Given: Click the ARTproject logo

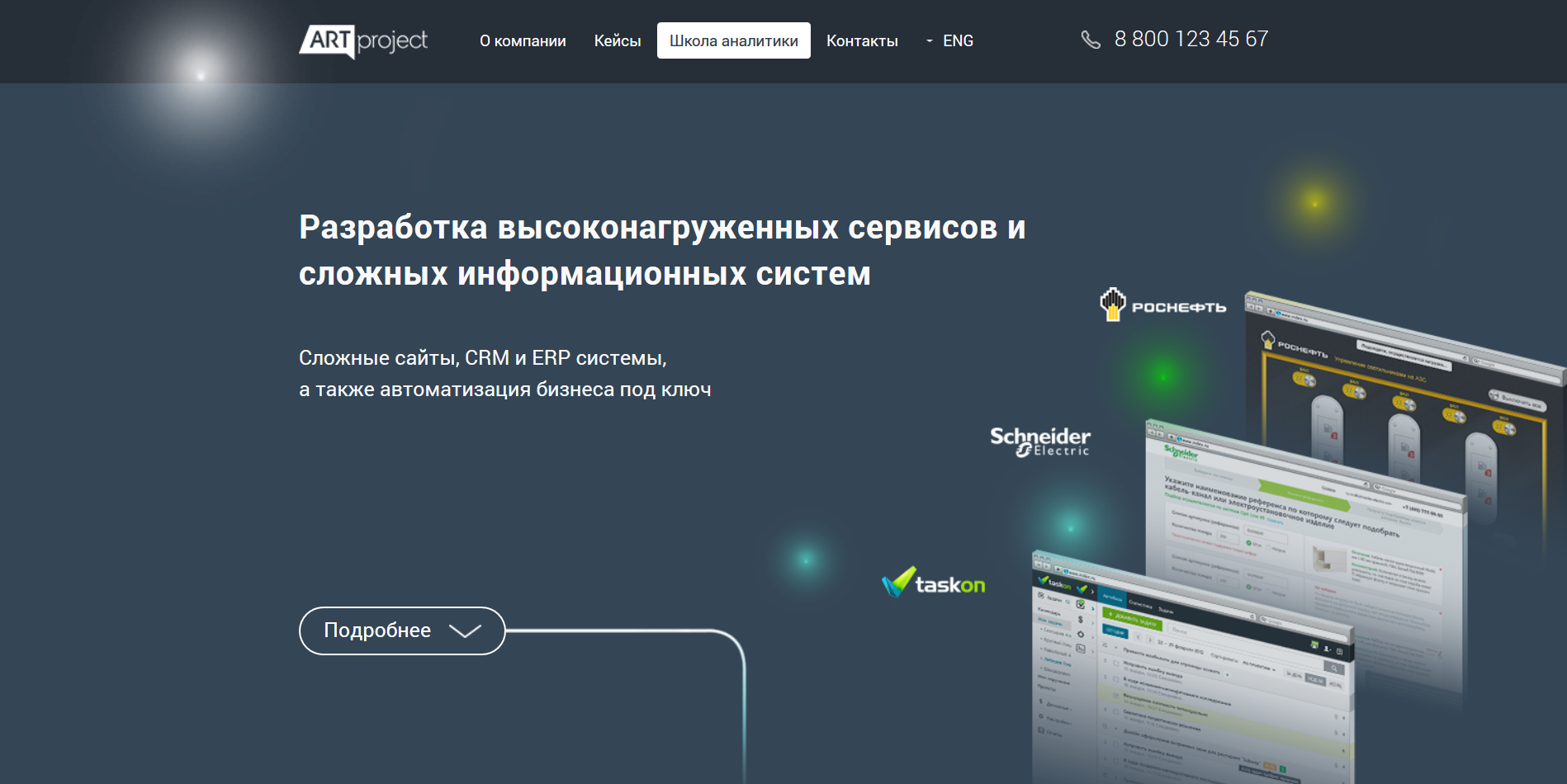Looking at the screenshot, I should pos(363,40).
